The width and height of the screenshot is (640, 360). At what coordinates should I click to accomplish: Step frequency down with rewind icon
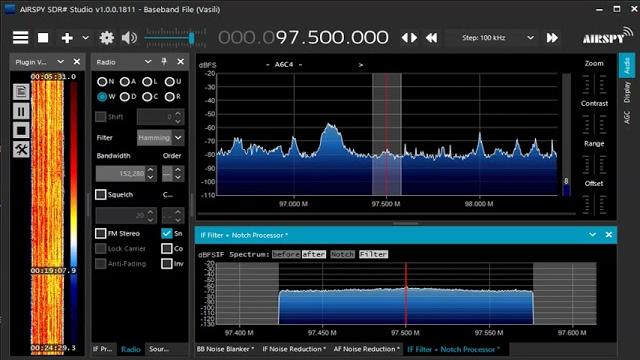[x=432, y=38]
